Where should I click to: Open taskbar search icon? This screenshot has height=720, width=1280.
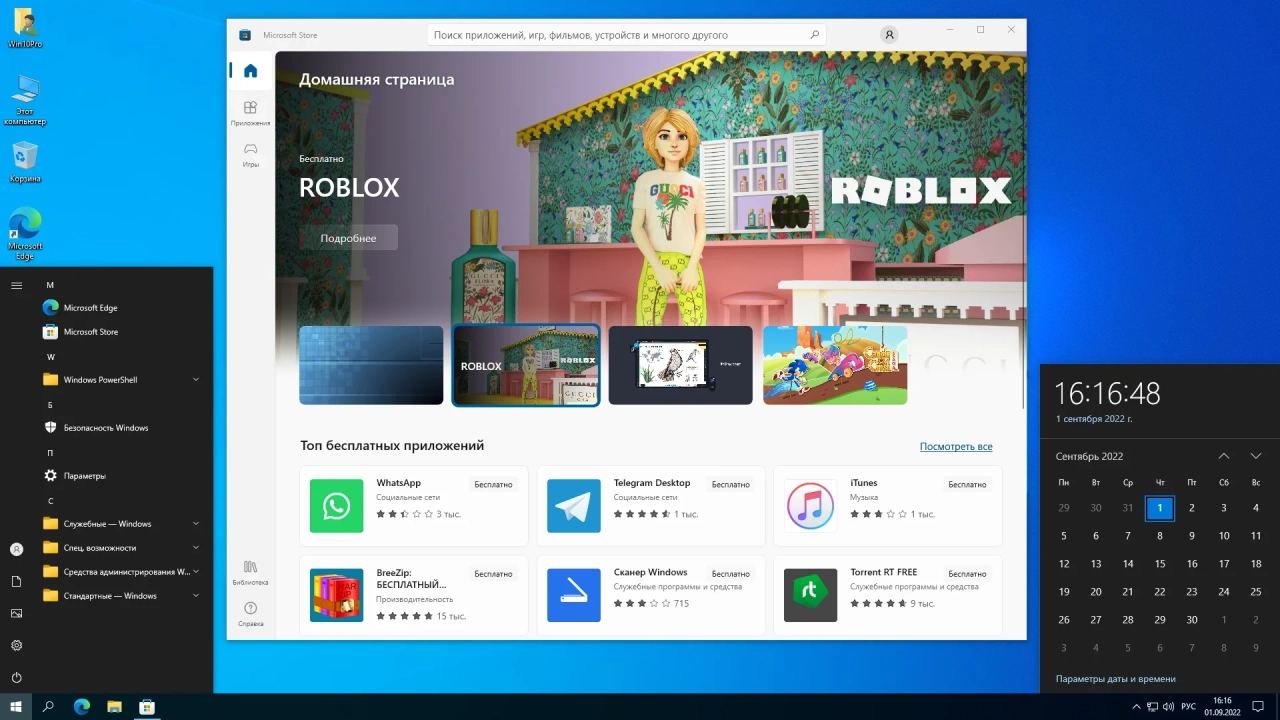point(48,707)
